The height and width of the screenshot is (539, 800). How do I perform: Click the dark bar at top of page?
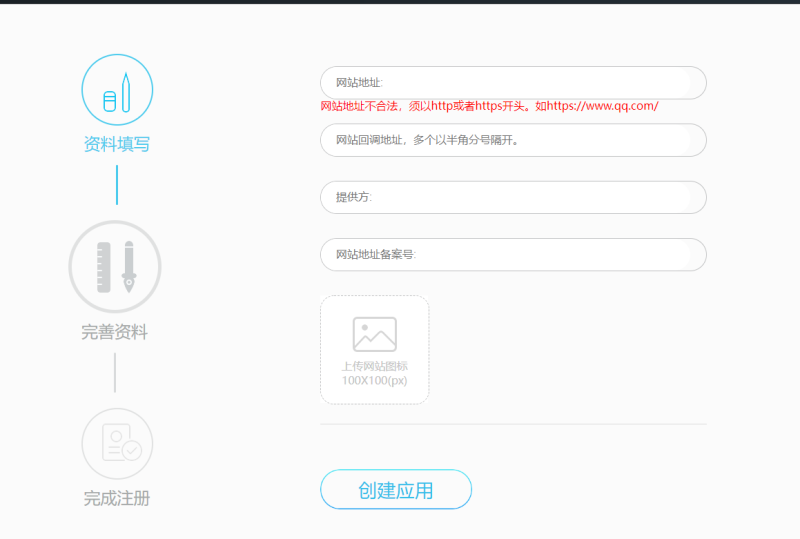400,2
